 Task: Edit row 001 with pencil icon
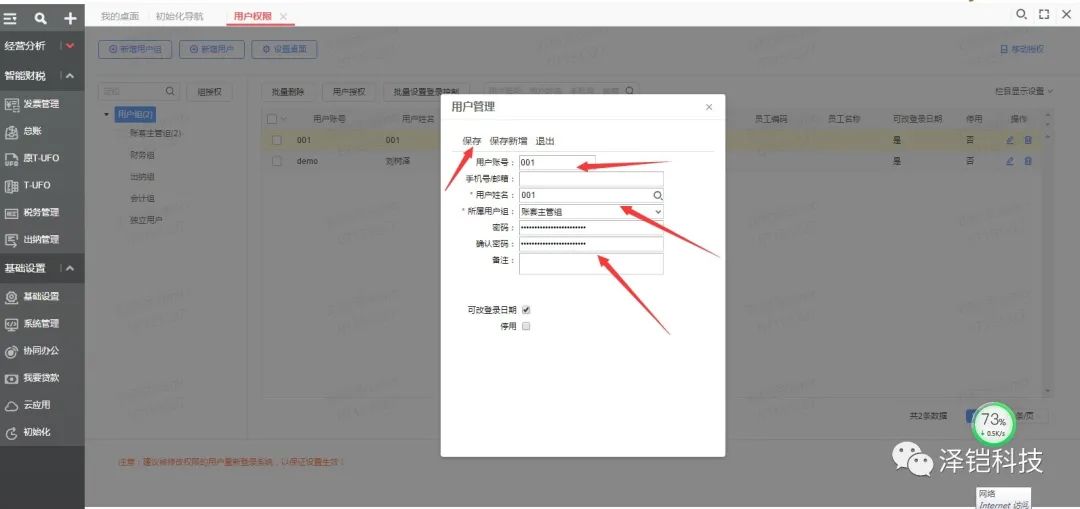[1010, 141]
